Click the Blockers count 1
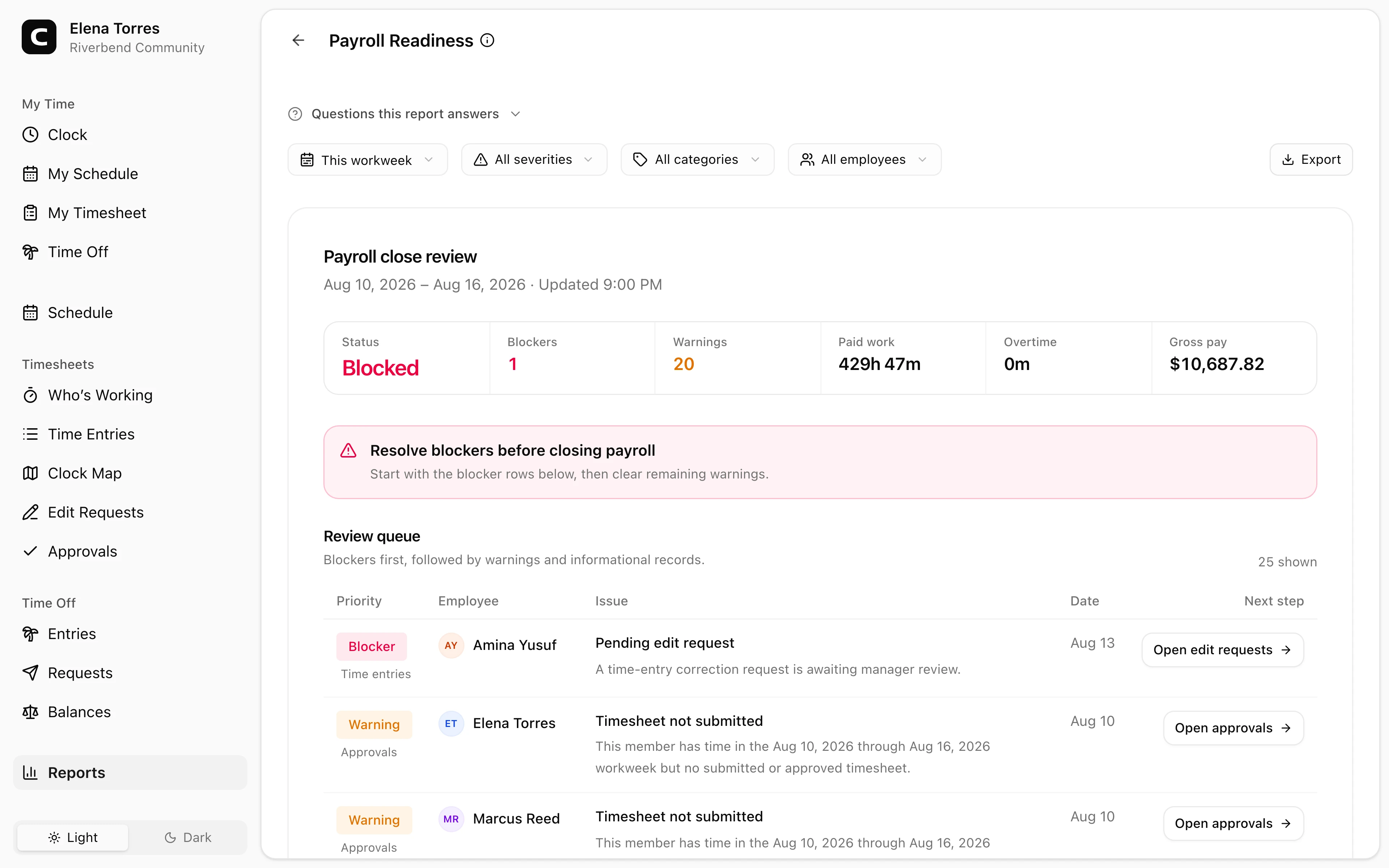 (513, 365)
